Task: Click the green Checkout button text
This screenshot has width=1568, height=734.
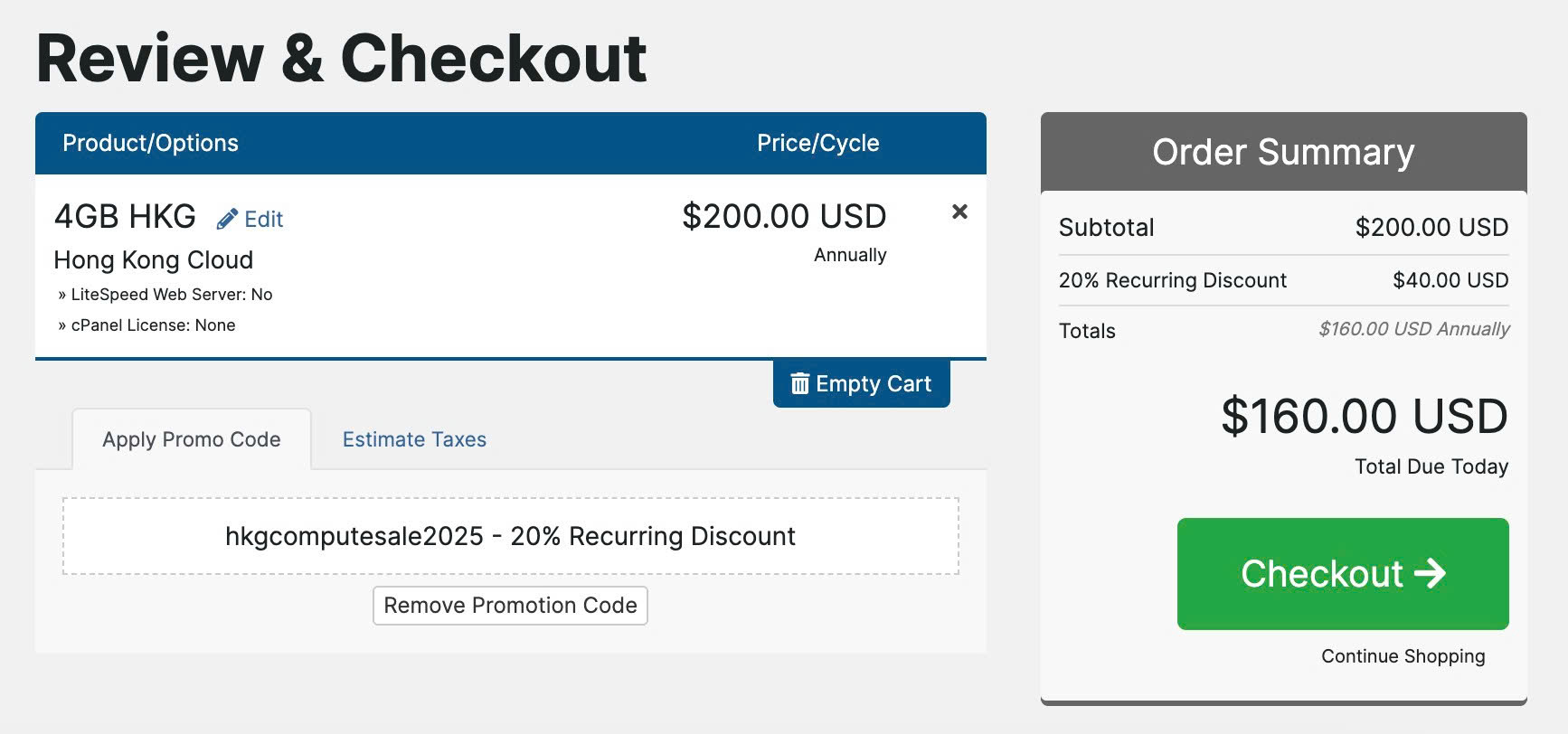Action: click(1321, 573)
